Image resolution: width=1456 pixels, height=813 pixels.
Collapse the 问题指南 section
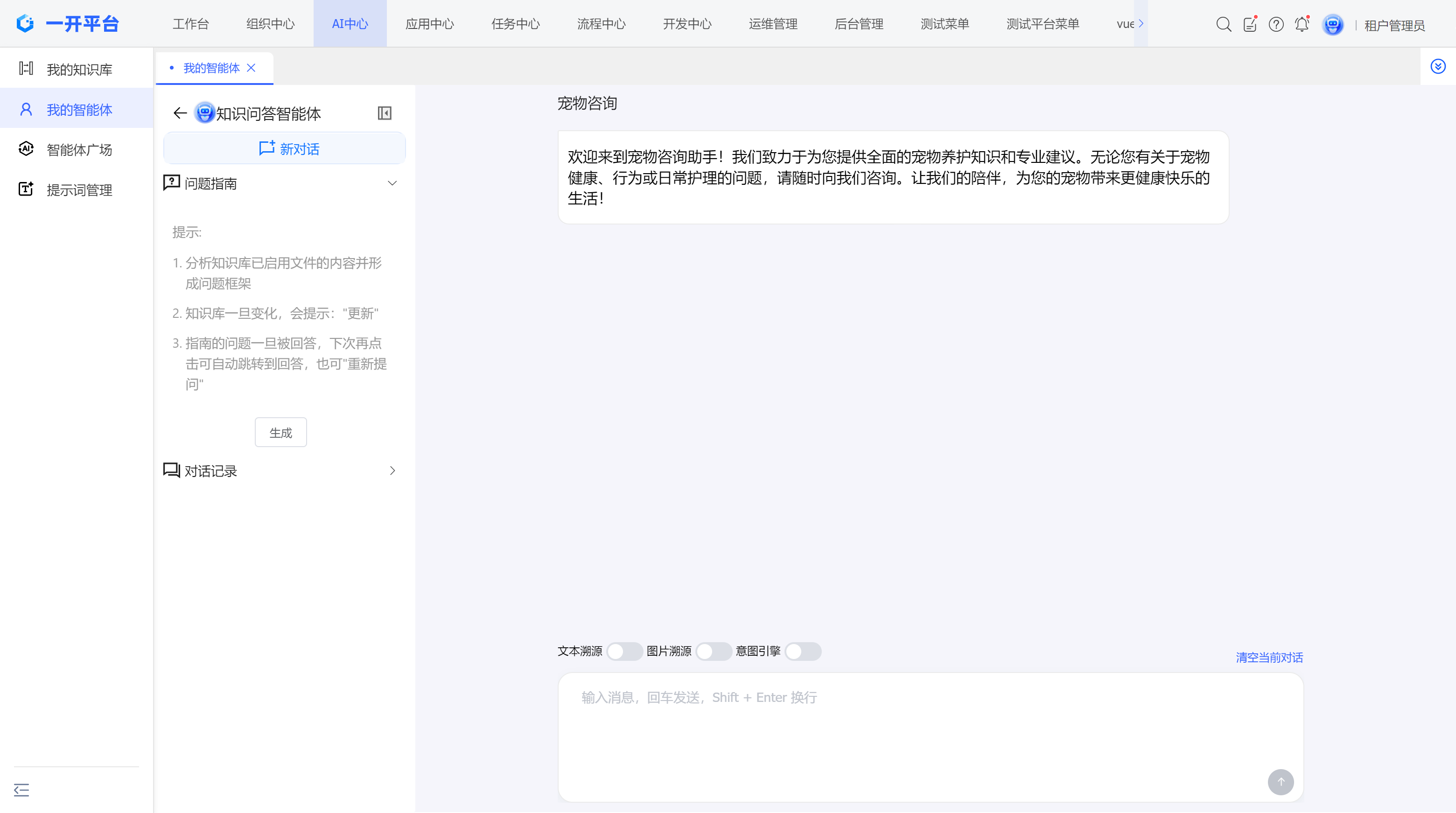(392, 183)
